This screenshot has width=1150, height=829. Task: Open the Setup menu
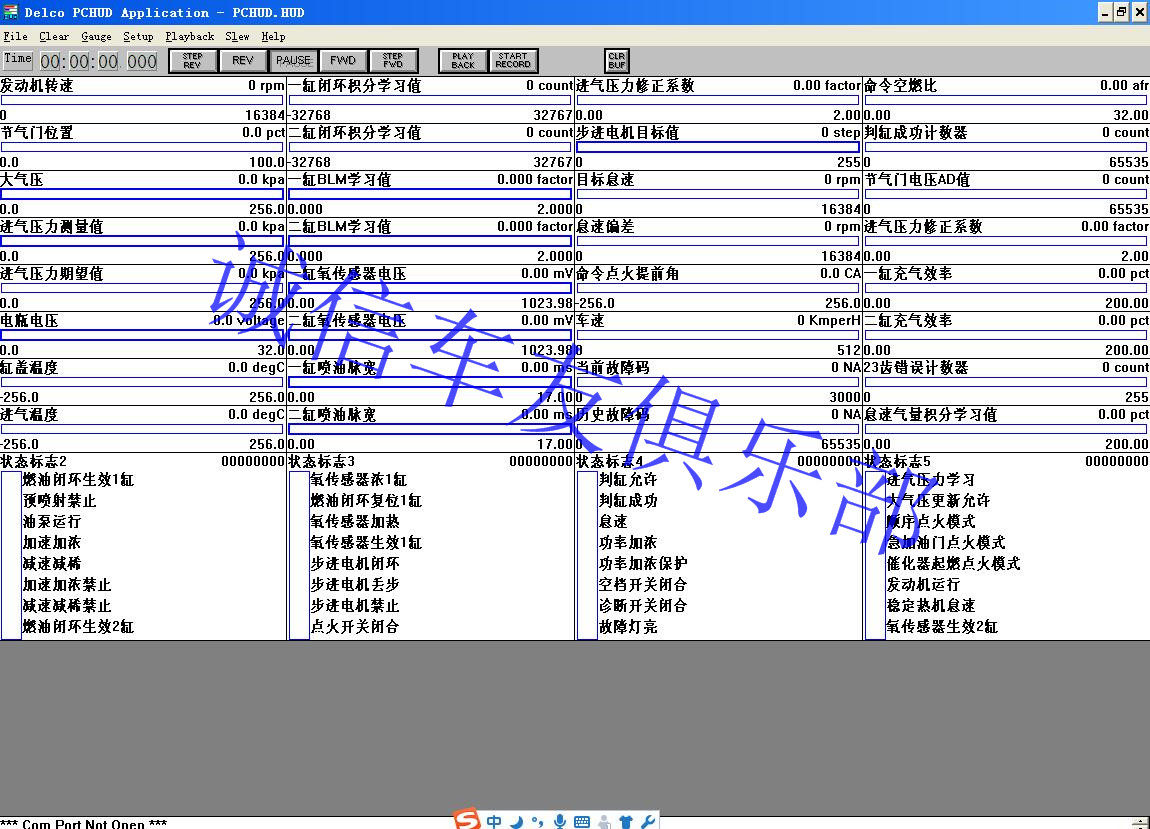(138, 36)
